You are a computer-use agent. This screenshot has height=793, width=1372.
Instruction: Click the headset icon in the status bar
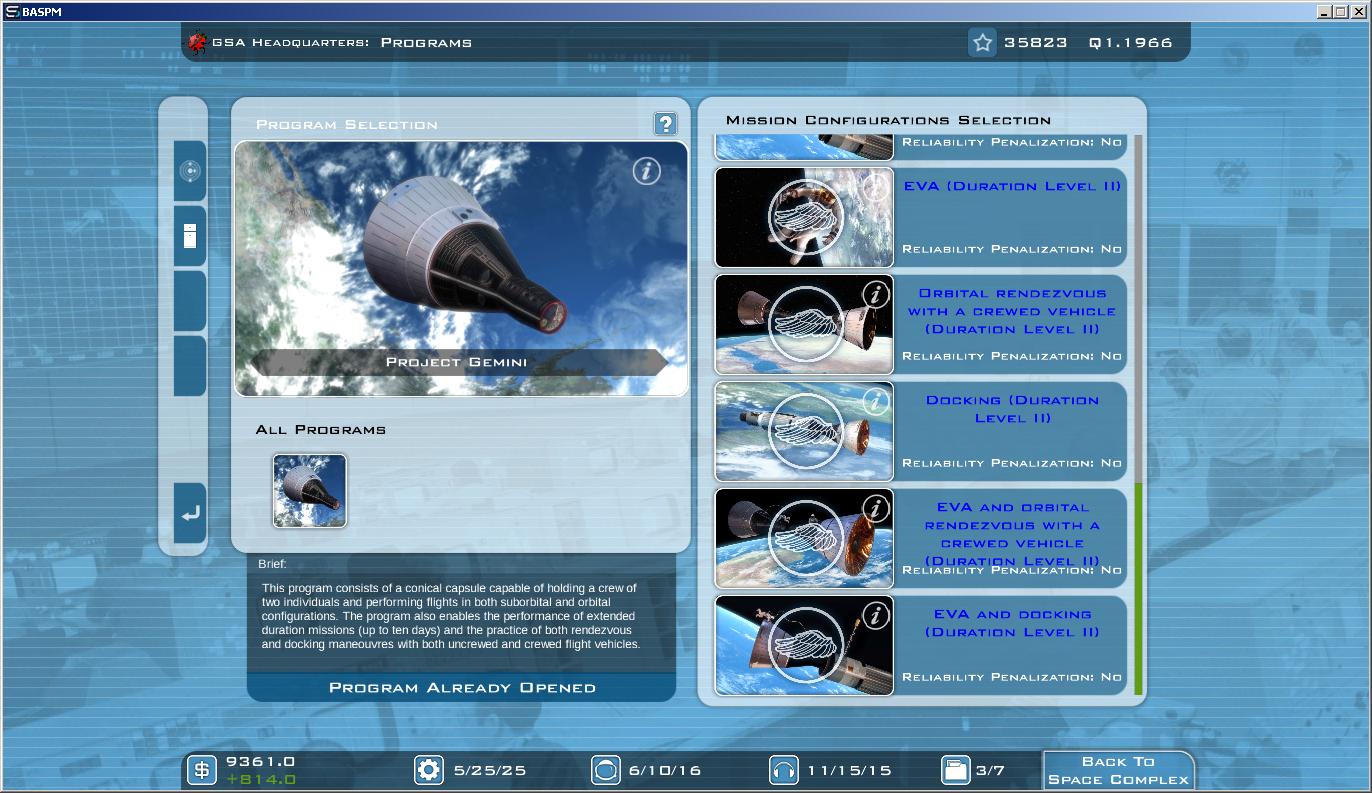783,770
